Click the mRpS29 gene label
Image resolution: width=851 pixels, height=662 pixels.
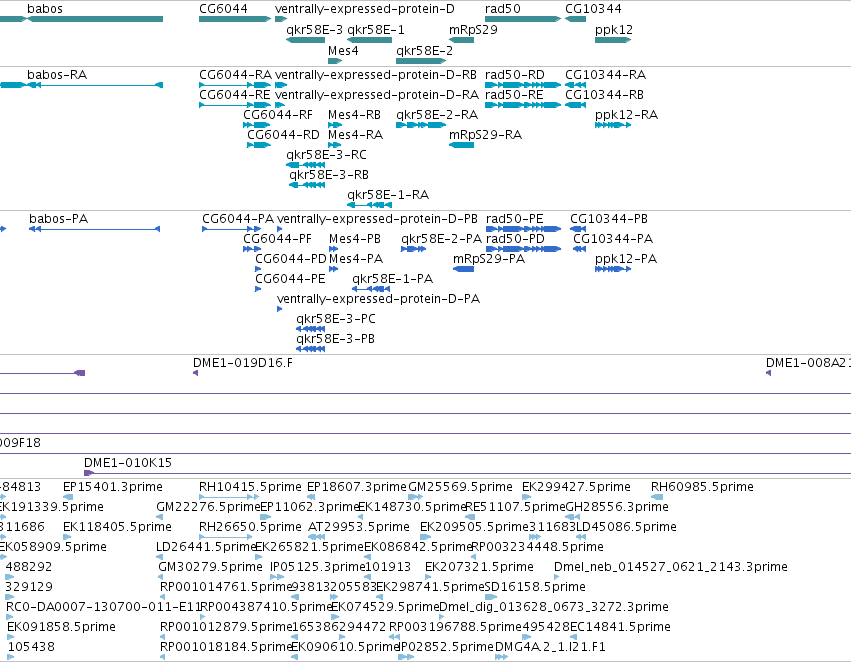click(x=473, y=30)
